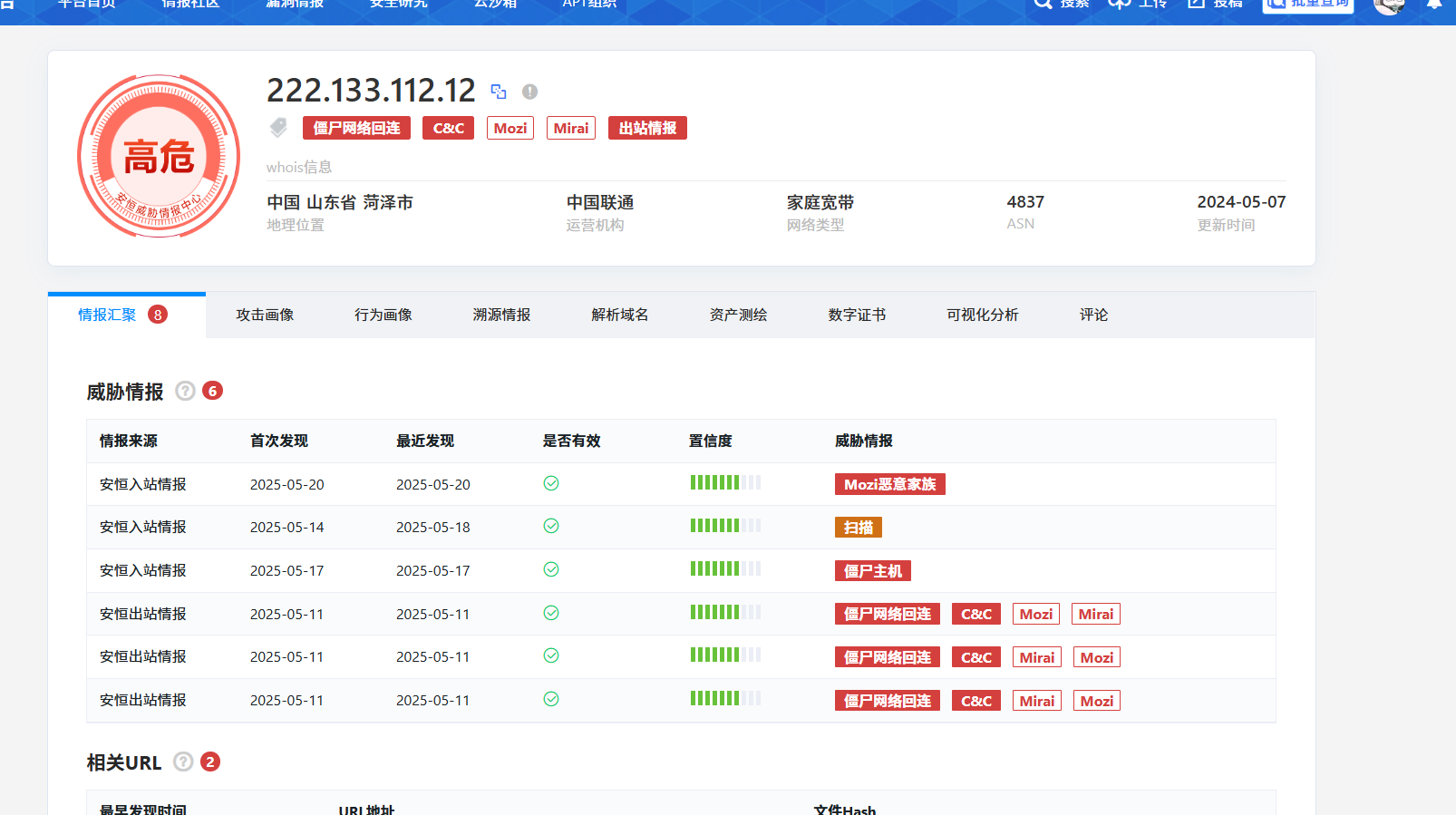Screen dimensions: 1456x815
Task: Click the 置信度 column header
Action: pos(710,441)
